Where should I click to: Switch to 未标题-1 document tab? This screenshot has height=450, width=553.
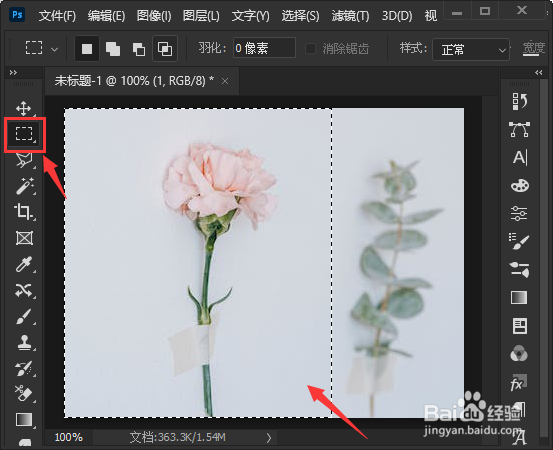point(134,81)
